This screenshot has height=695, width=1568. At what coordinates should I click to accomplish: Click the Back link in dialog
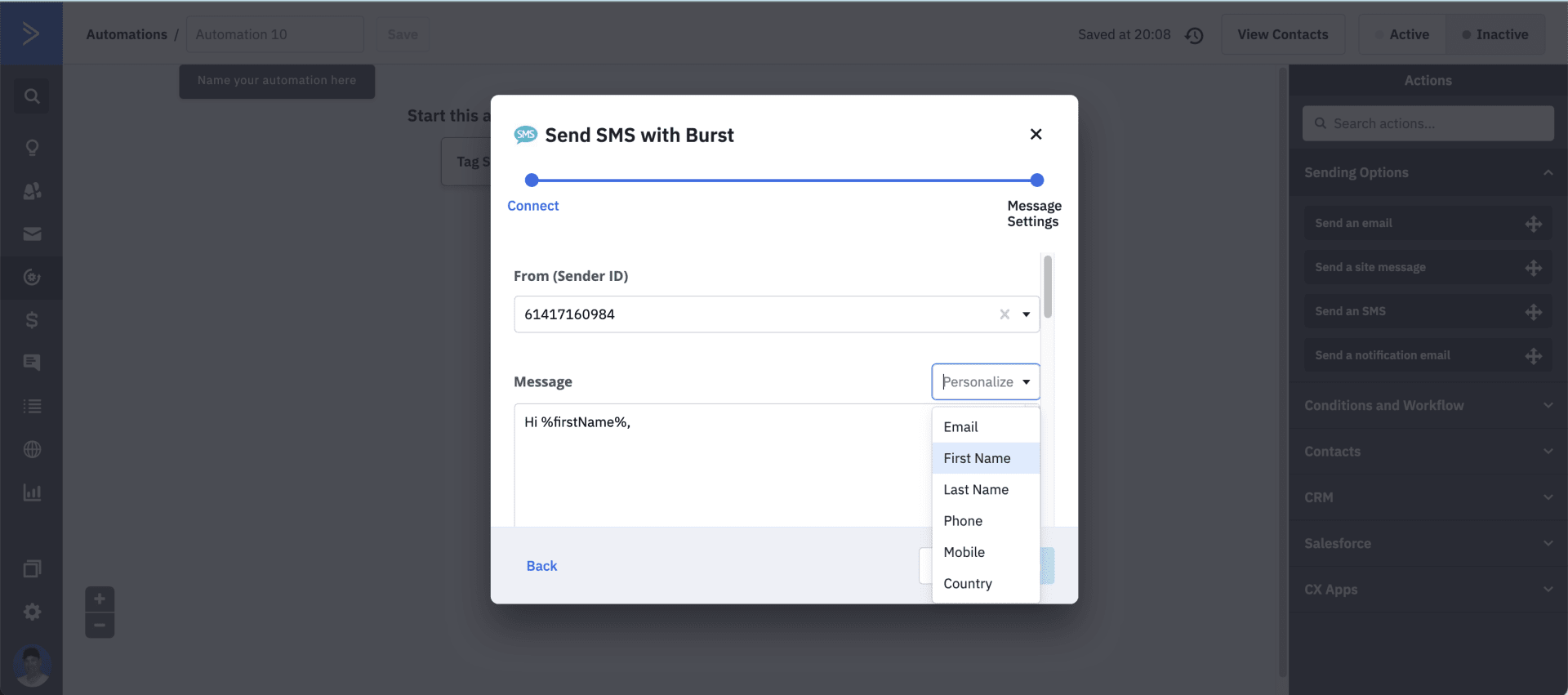click(x=541, y=566)
